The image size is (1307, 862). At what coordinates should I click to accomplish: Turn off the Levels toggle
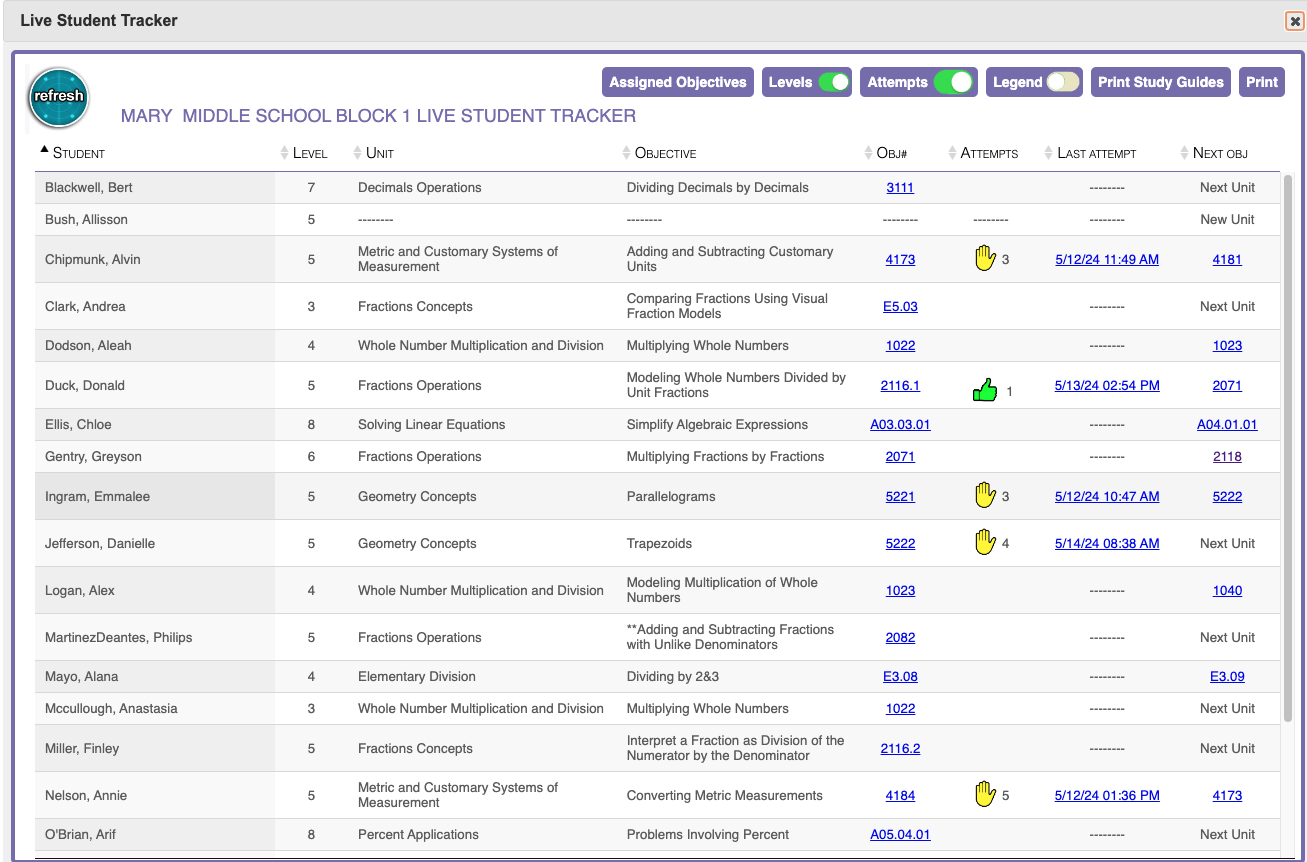coord(833,82)
